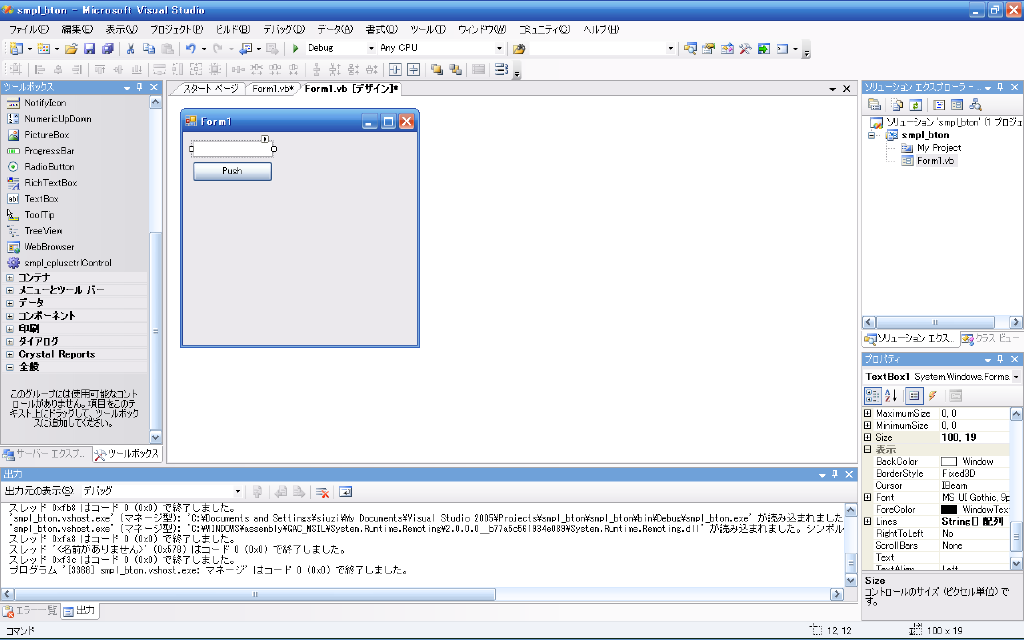This screenshot has width=1024, height=640.
Task: Switch to the スタート ページ tab
Action: (210, 89)
